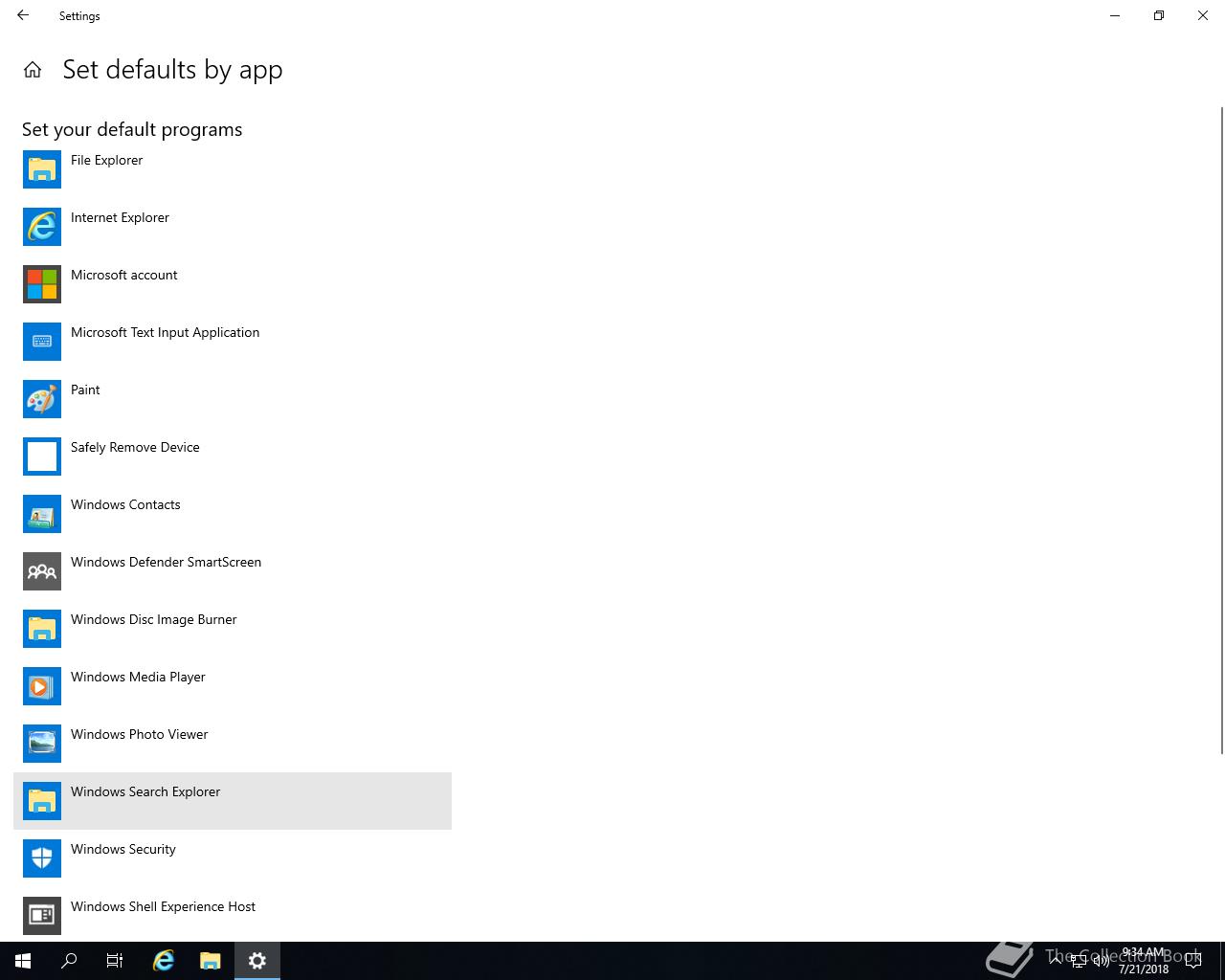Open the Start menu
Image resolution: width=1225 pixels, height=980 pixels.
[x=23, y=961]
